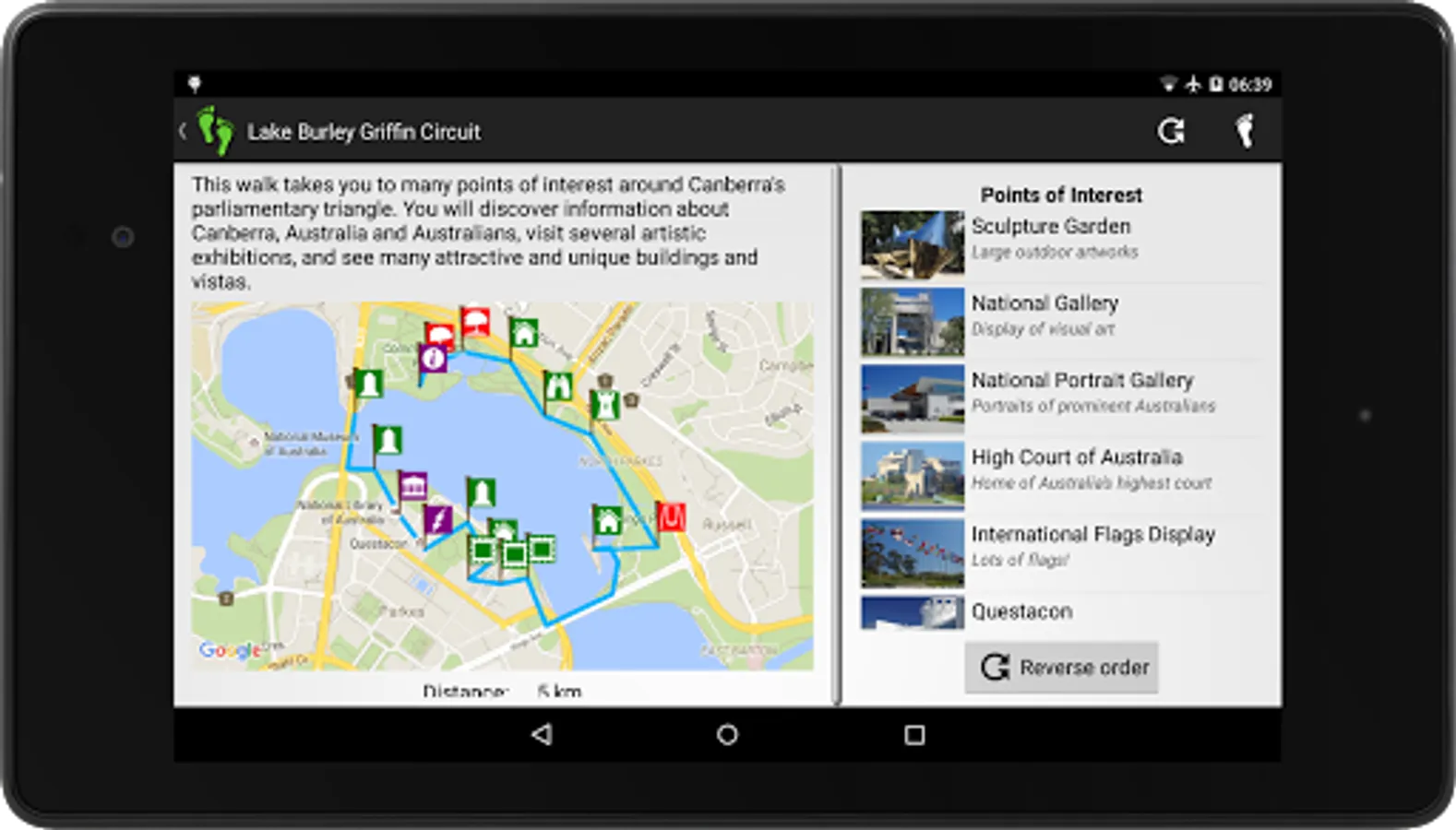Image resolution: width=1456 pixels, height=830 pixels.
Task: Select the red horseshoe magnet marker
Action: [x=671, y=516]
